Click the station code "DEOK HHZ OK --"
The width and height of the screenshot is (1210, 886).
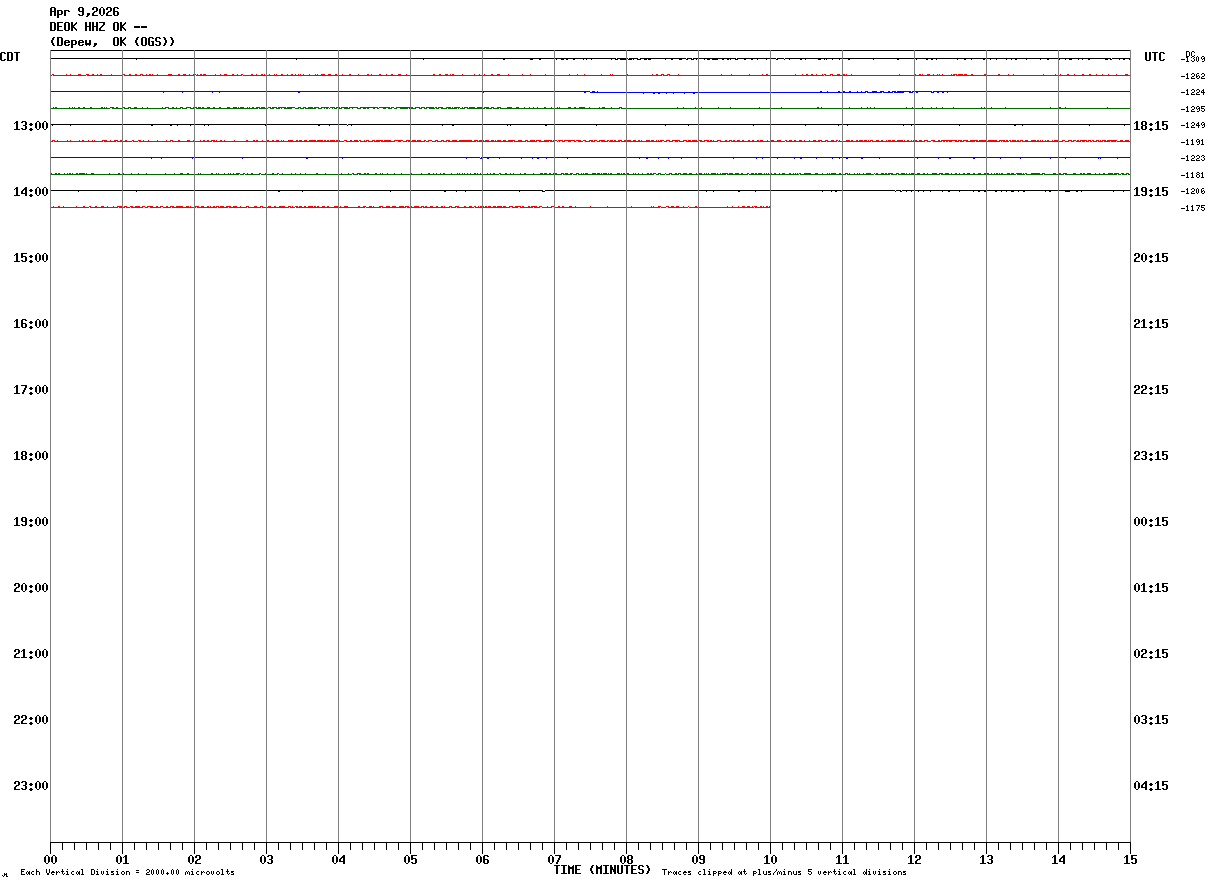click(x=98, y=27)
